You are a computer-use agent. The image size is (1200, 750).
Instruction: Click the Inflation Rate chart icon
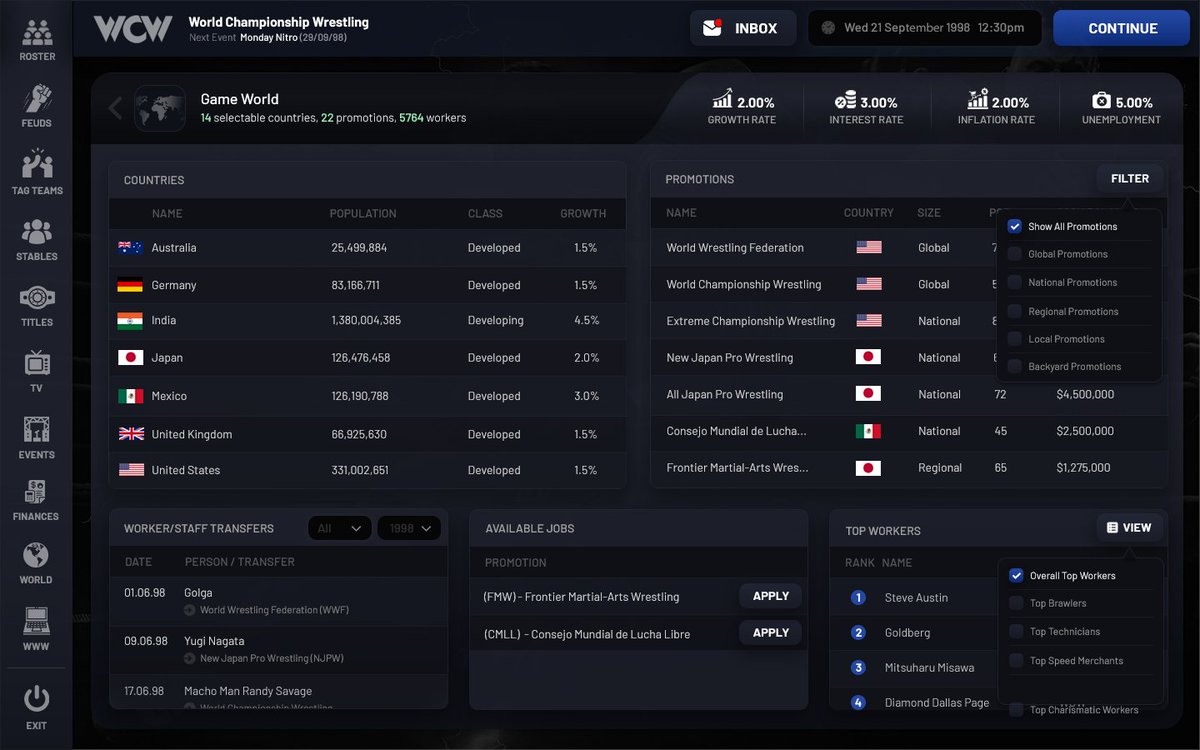pyautogui.click(x=977, y=100)
